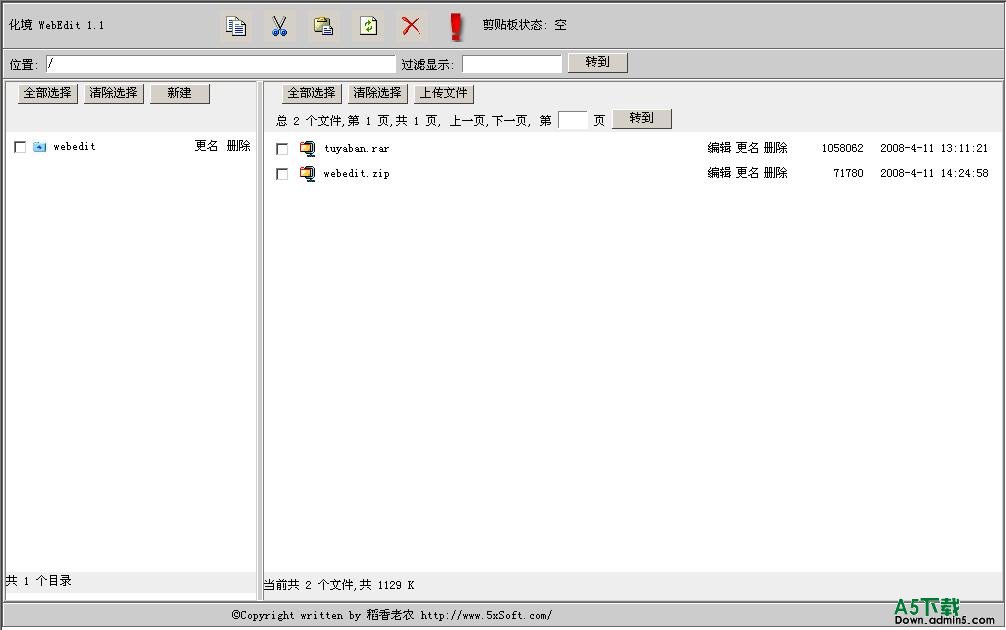This screenshot has width=1006, height=630.
Task: Click the Cut scissors icon
Action: tap(279, 26)
